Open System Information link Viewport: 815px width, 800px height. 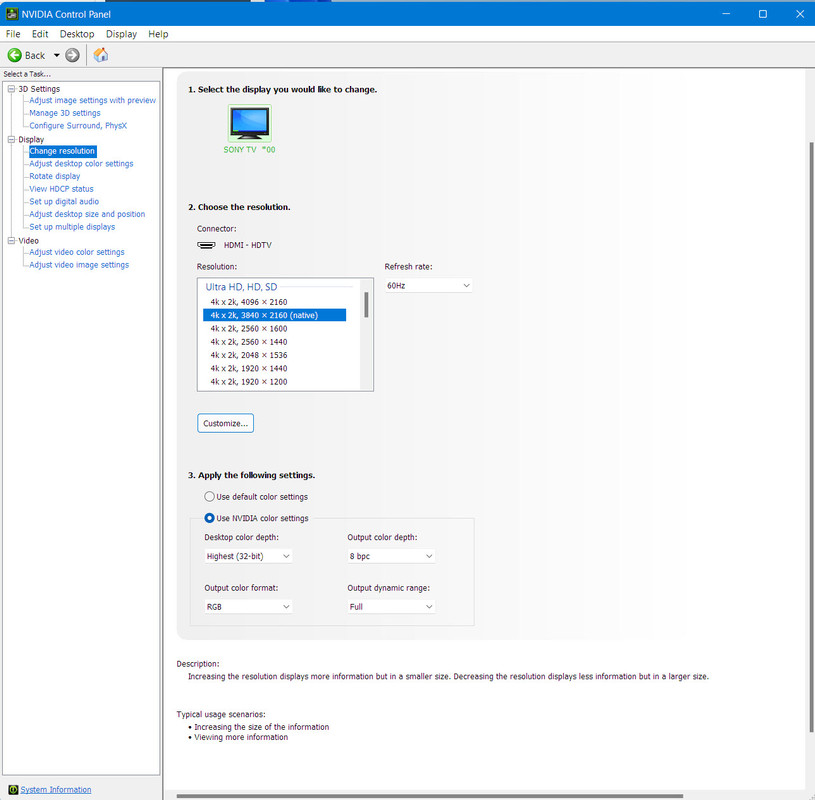coord(56,789)
